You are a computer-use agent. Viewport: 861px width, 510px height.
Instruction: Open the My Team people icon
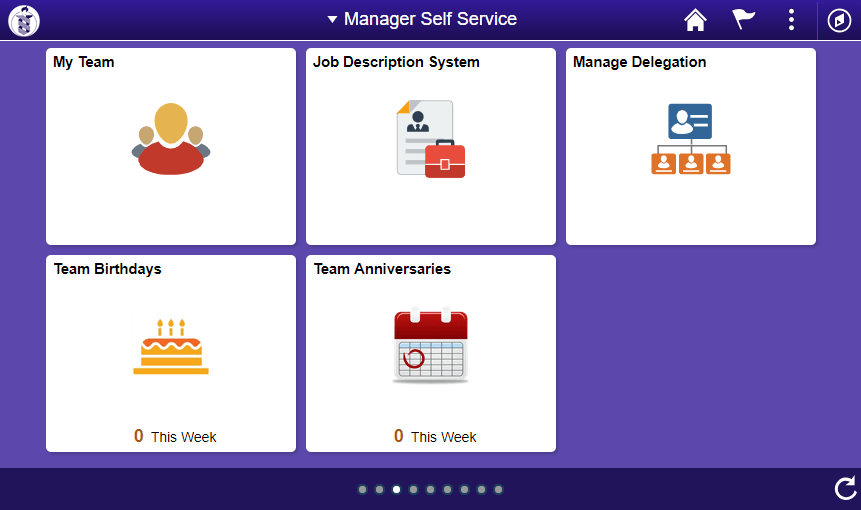click(171, 139)
